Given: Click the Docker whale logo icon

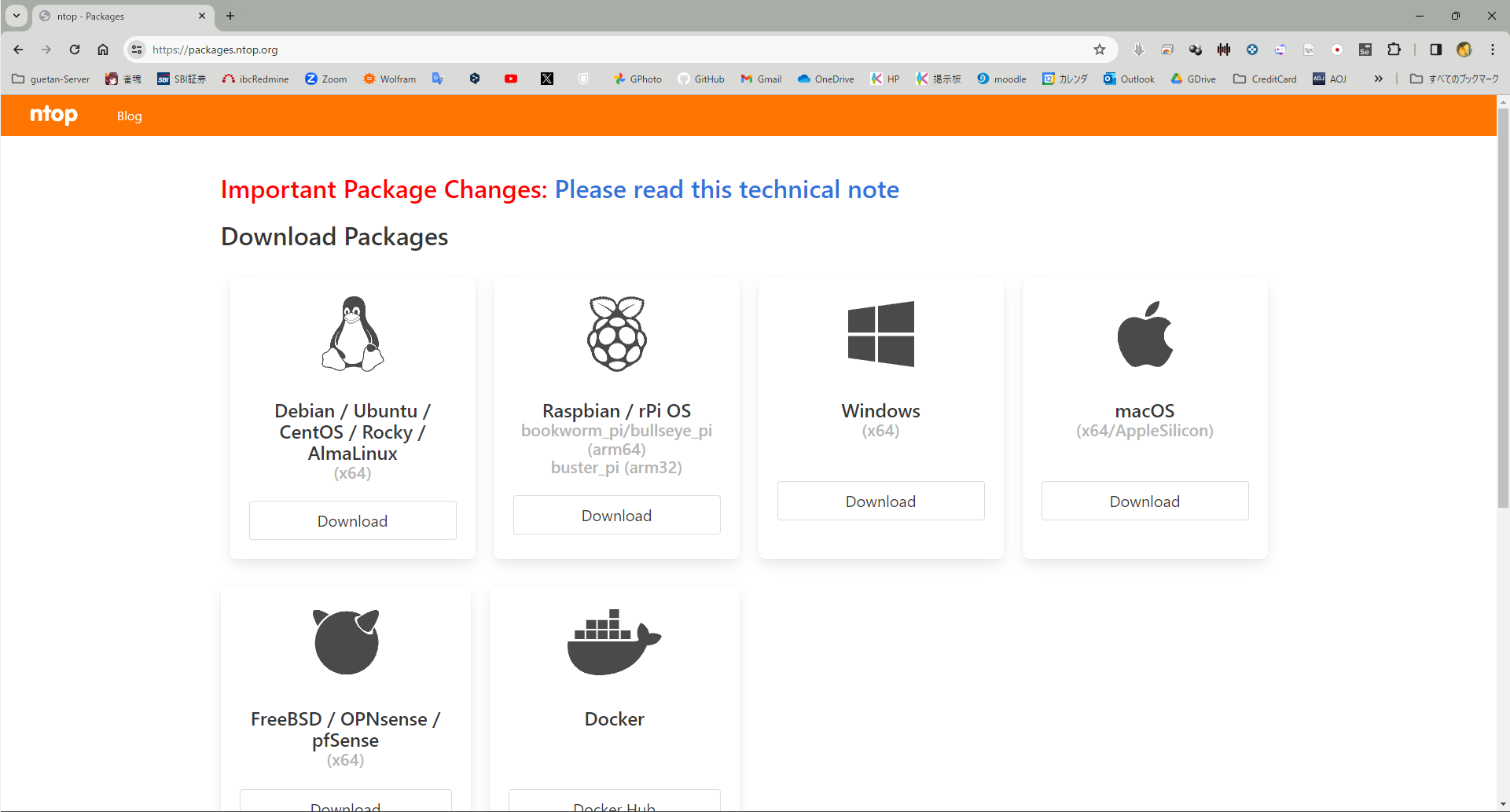Looking at the screenshot, I should coord(614,641).
